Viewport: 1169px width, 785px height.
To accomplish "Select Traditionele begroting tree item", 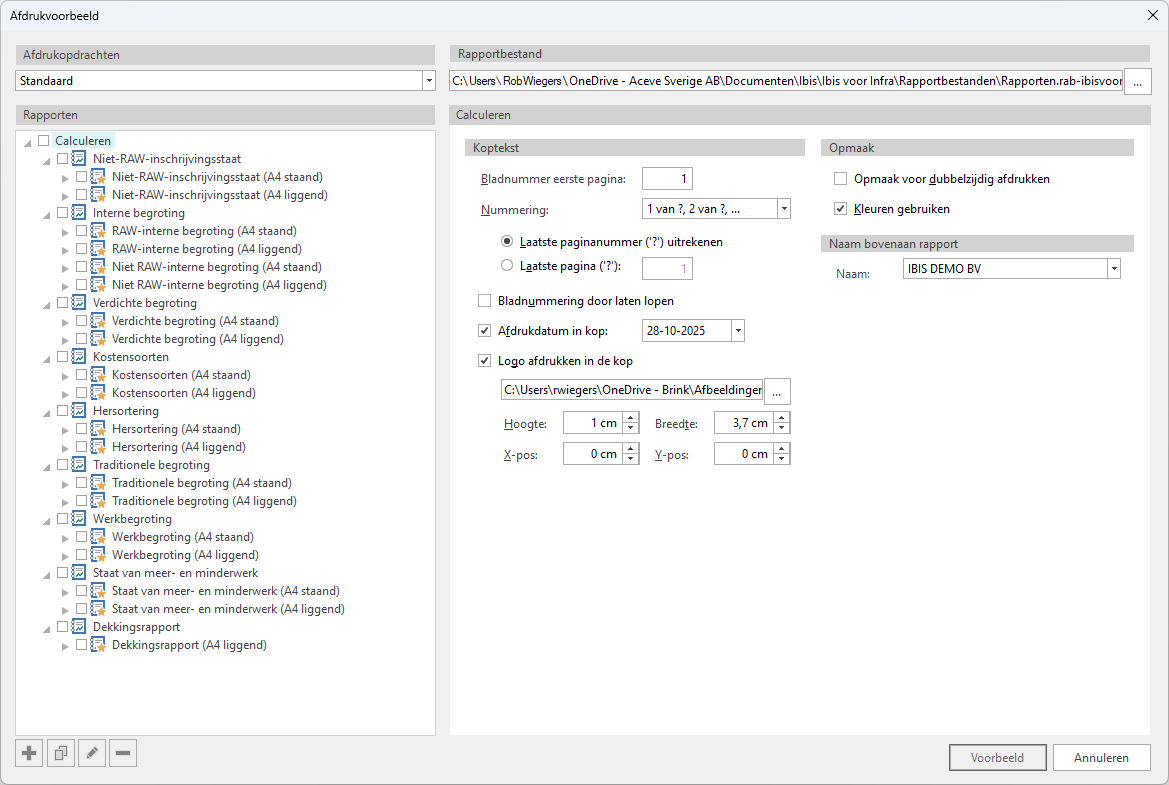I will tap(151, 465).
